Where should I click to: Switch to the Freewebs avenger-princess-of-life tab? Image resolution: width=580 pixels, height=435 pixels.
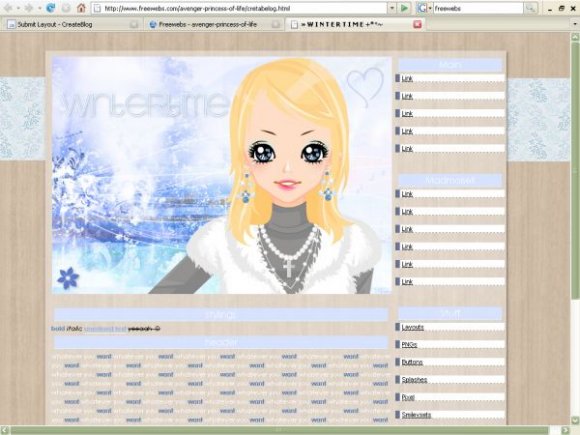tap(214, 24)
